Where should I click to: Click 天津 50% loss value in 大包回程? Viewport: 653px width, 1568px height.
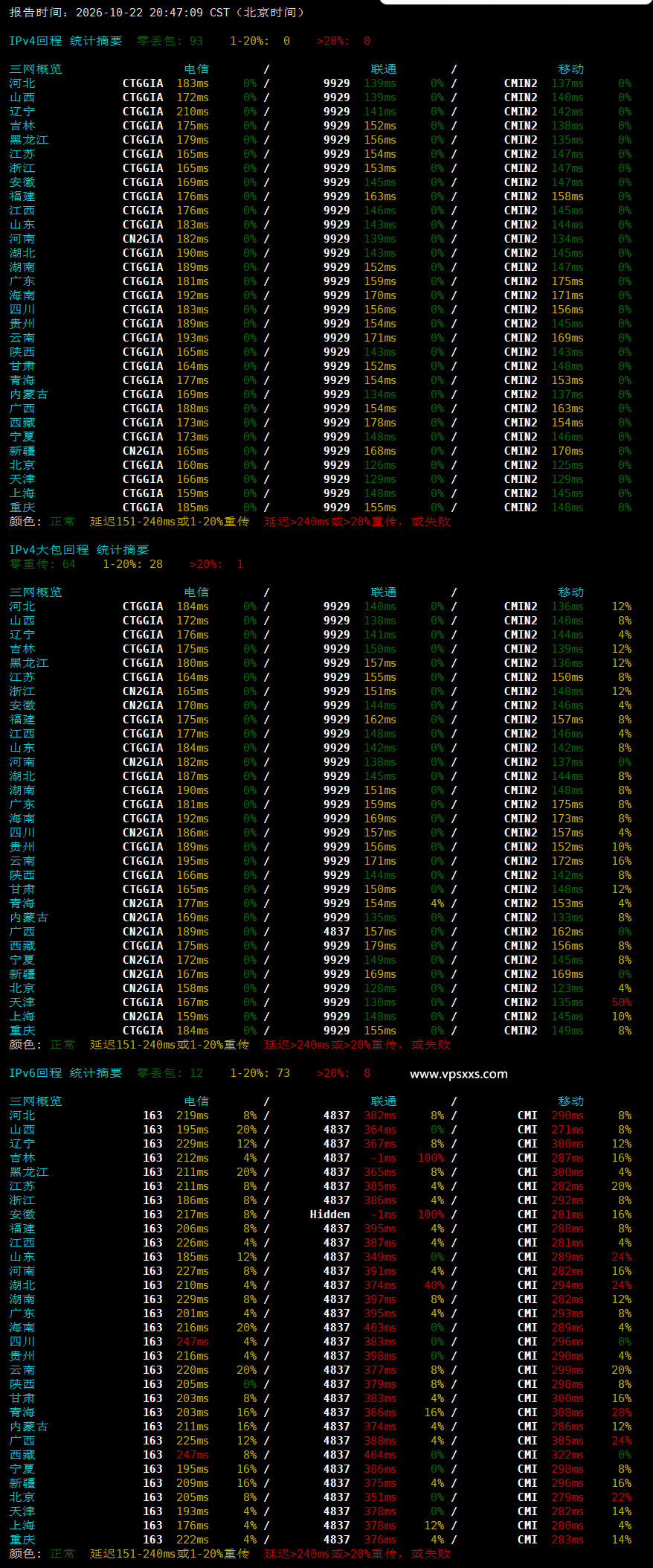click(622, 1002)
